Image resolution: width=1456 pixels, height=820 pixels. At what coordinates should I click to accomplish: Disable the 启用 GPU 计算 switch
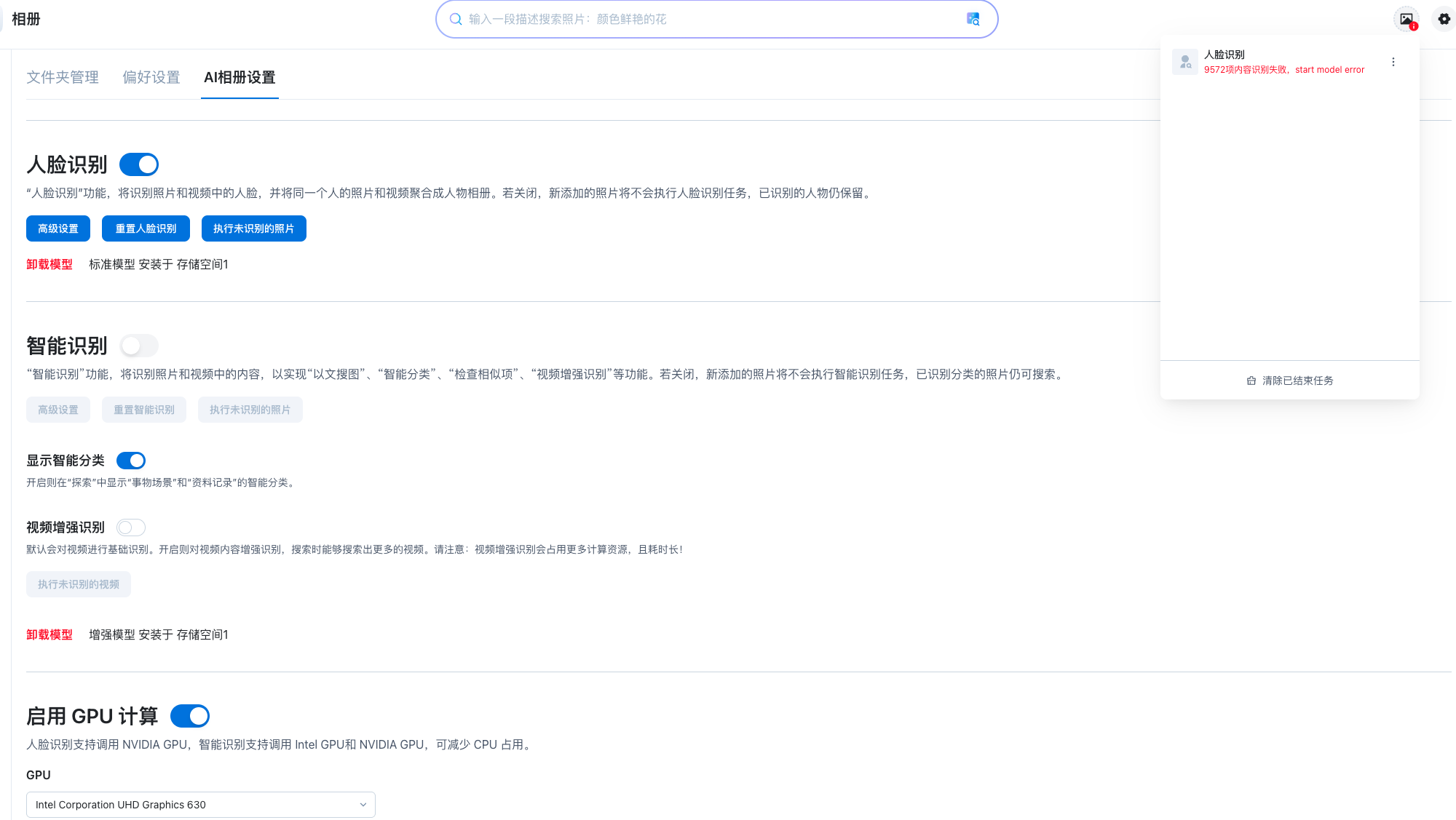[190, 716]
